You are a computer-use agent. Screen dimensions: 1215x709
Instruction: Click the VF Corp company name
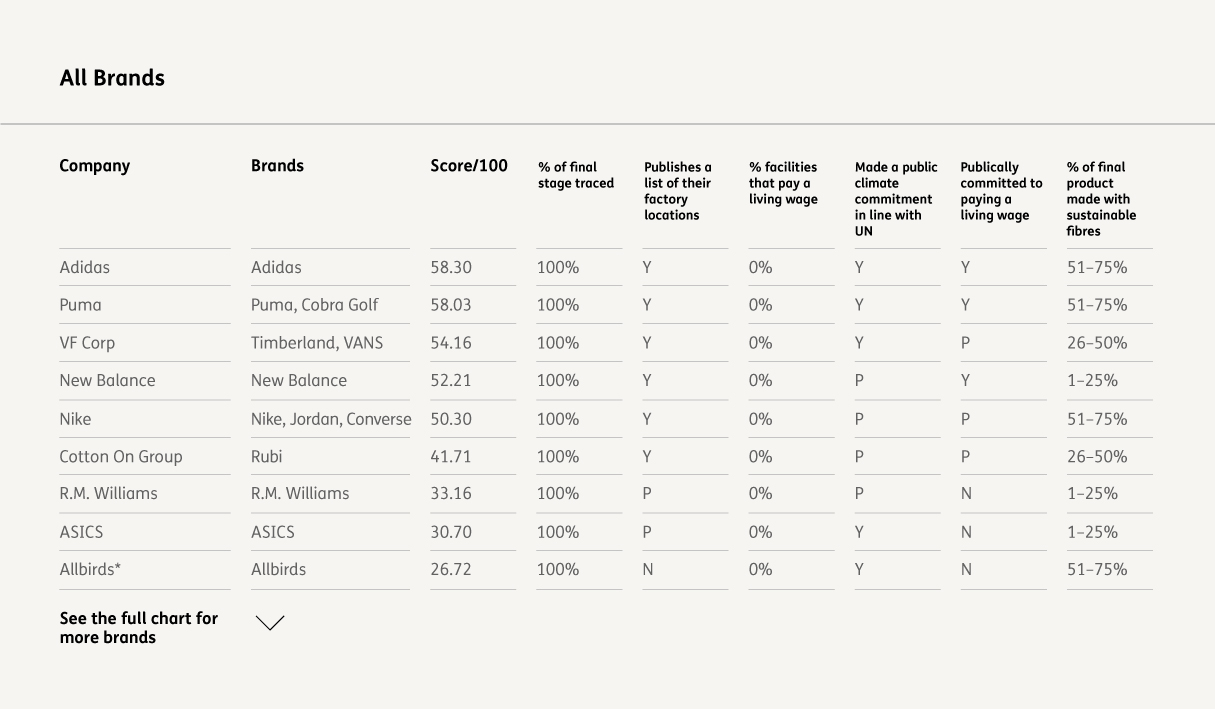[87, 343]
